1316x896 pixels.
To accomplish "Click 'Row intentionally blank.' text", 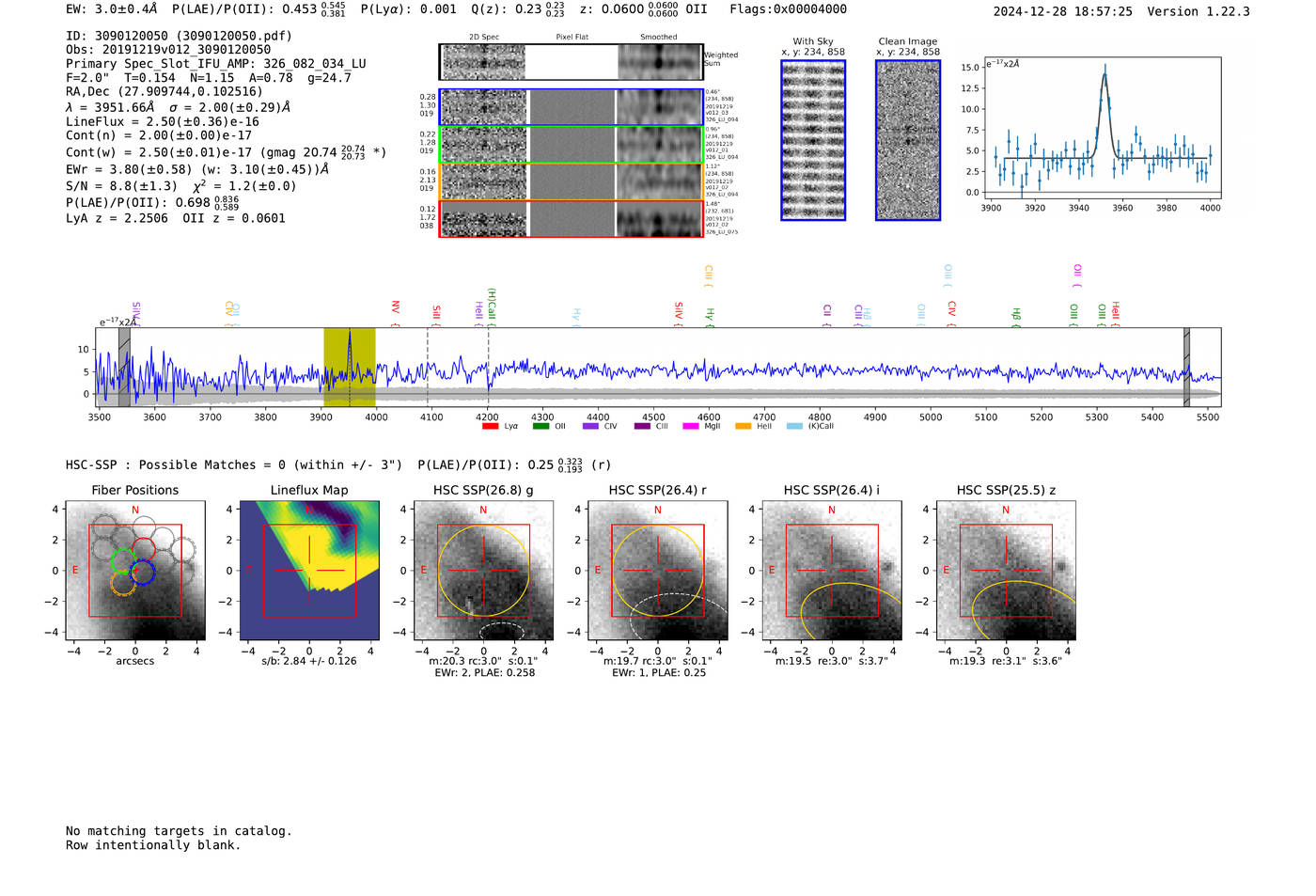I will coord(153,845).
